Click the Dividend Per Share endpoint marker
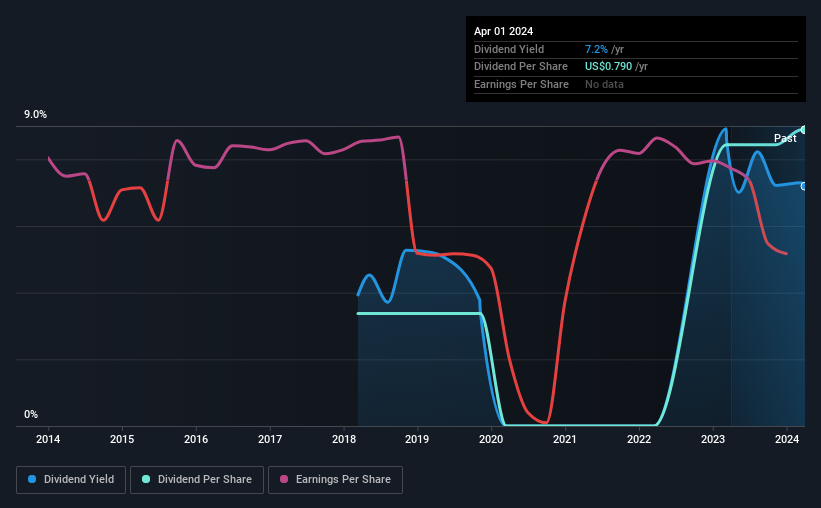Image resolution: width=821 pixels, height=508 pixels. tap(804, 130)
